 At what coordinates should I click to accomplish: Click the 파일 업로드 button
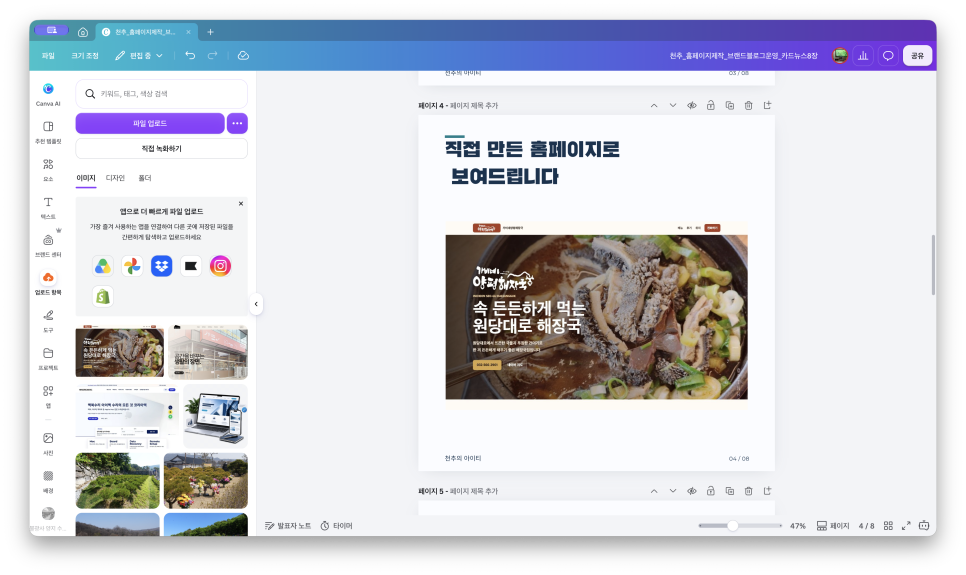coord(150,123)
